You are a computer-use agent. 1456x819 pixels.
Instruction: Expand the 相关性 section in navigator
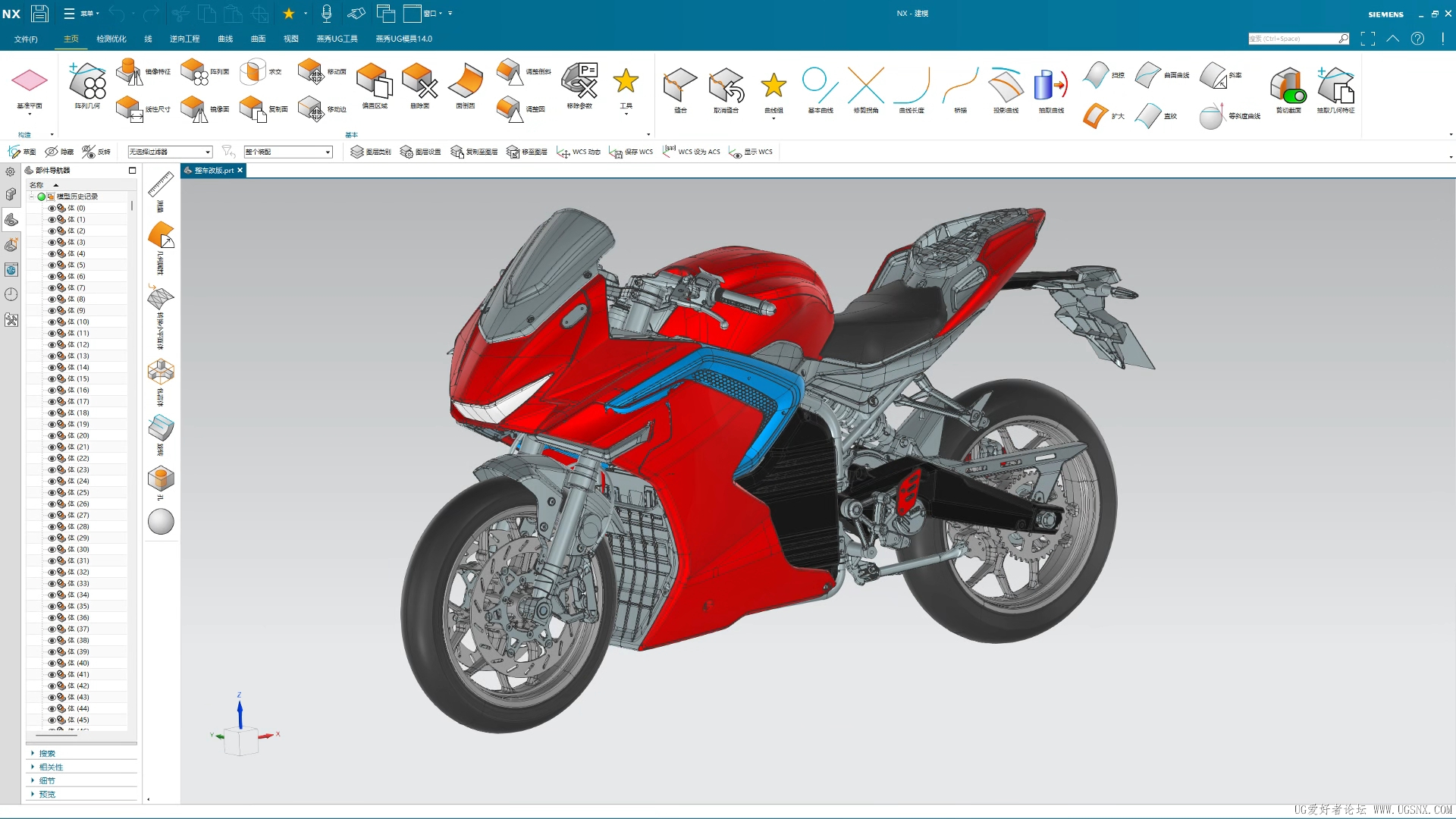pyautogui.click(x=51, y=767)
